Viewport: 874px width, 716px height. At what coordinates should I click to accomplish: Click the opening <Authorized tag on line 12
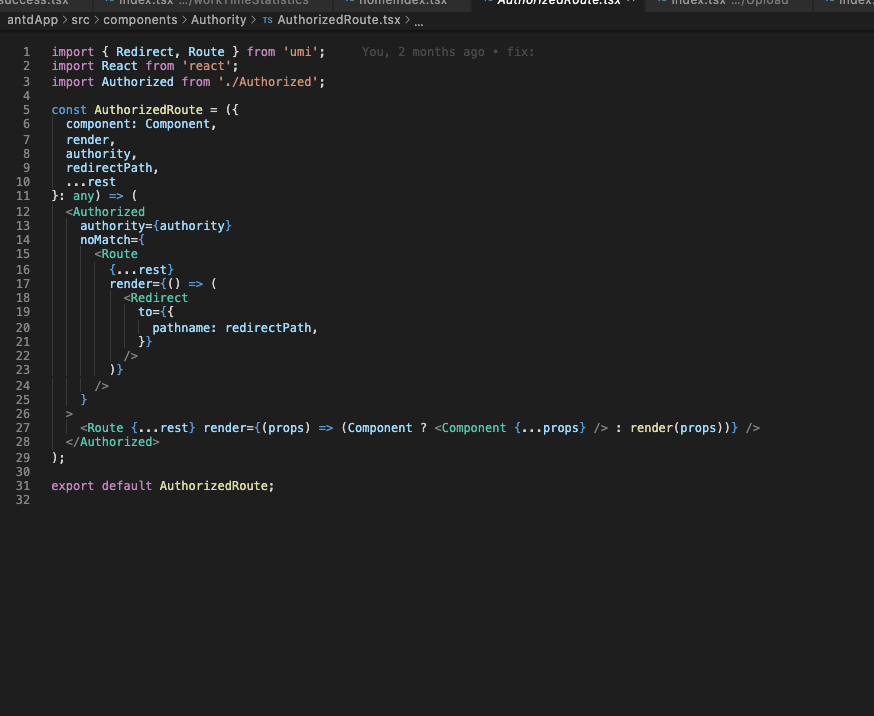105,212
